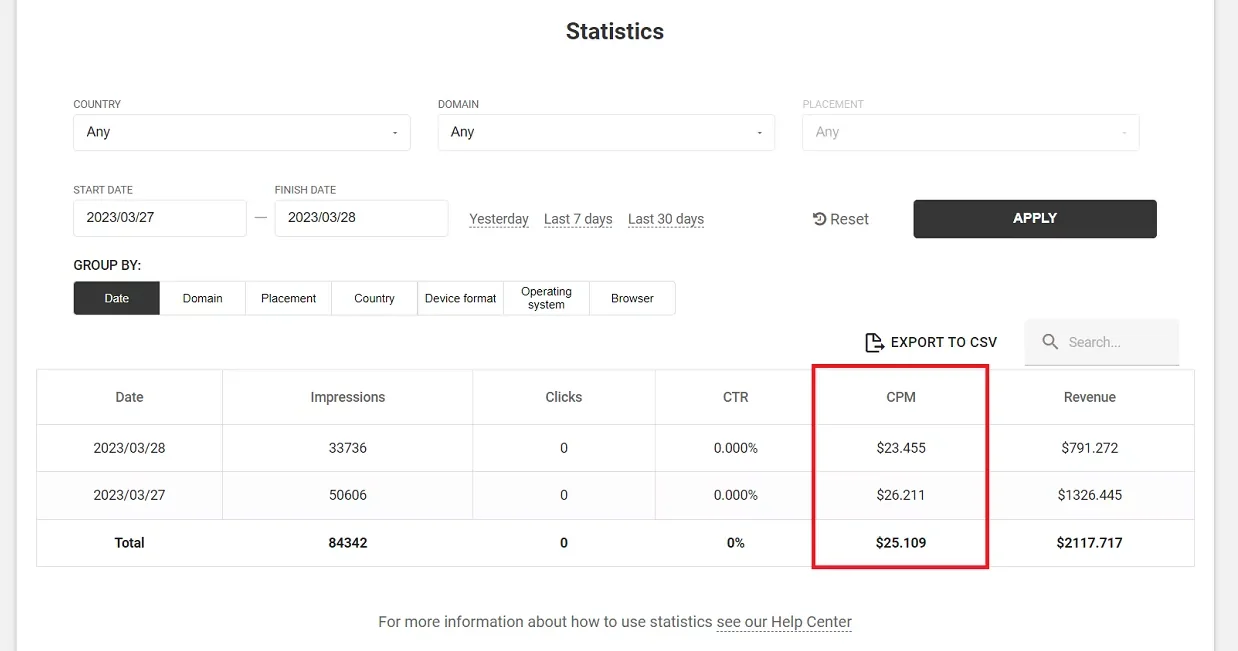Image resolution: width=1238 pixels, height=651 pixels.
Task: Open the Country dropdown
Action: point(242,132)
